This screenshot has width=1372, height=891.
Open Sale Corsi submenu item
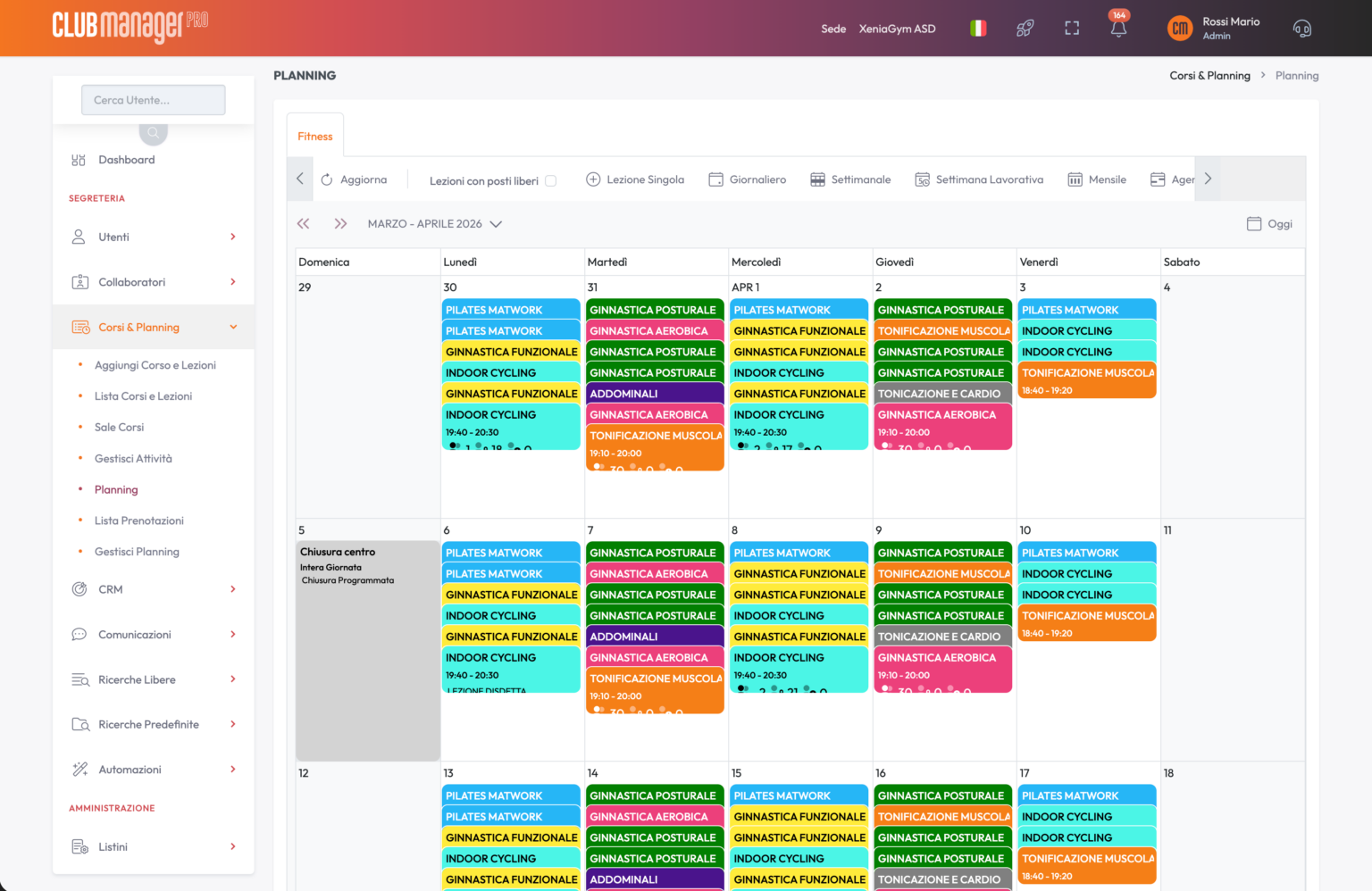click(119, 428)
